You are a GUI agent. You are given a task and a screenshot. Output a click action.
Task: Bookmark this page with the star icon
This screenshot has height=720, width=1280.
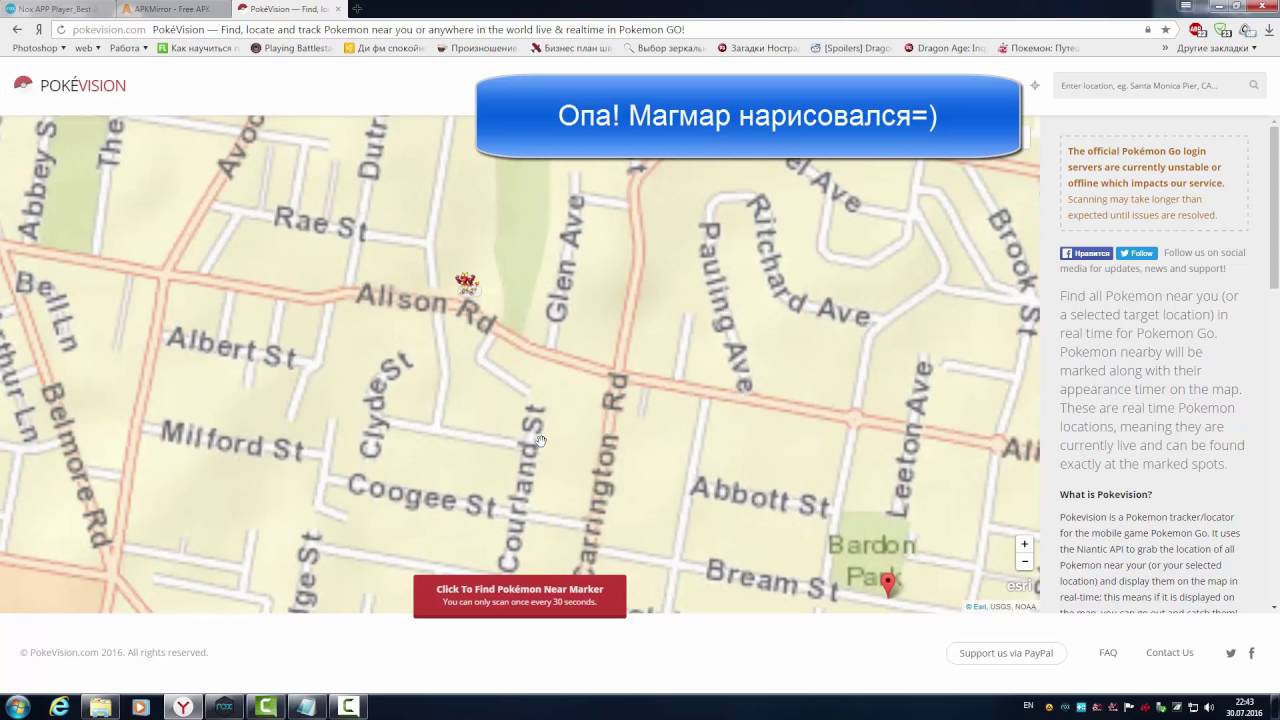(1165, 29)
